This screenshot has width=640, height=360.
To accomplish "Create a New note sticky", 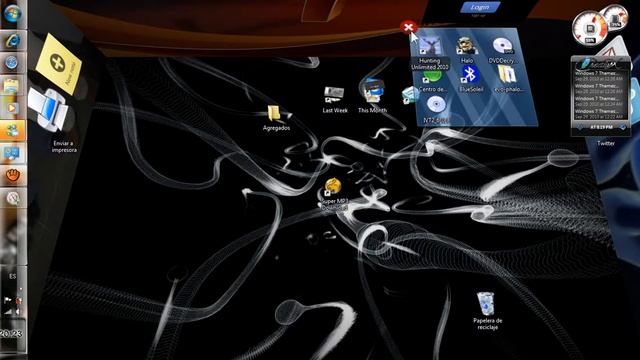I will [58, 64].
